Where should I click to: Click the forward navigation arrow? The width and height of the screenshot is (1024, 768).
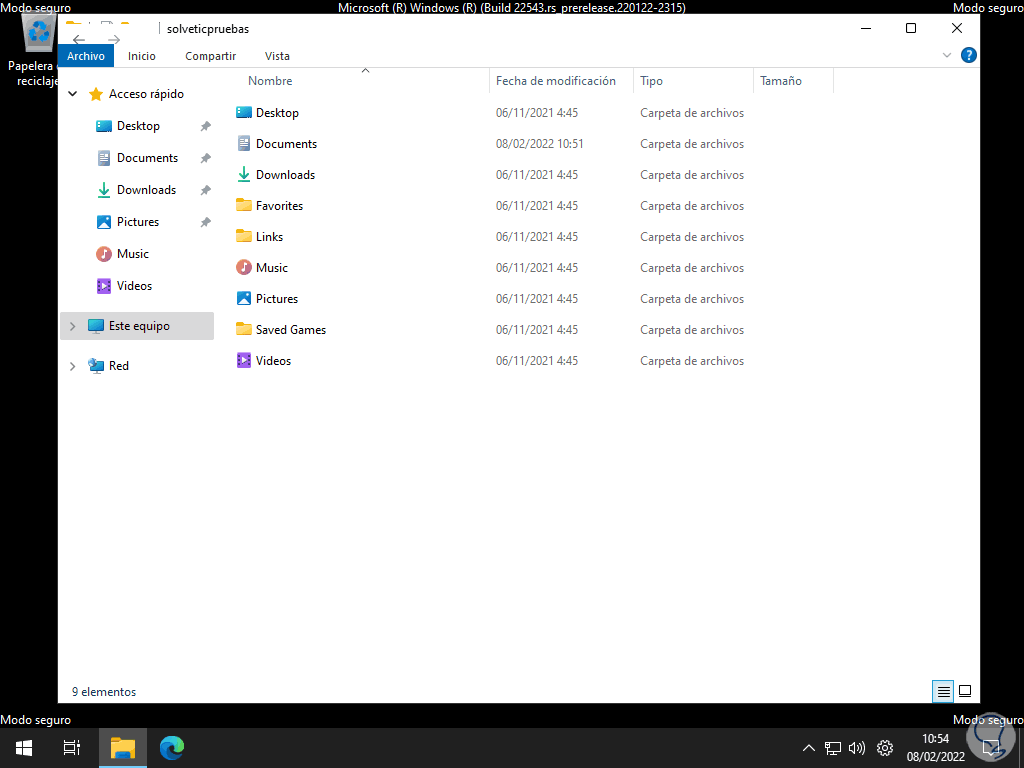114,40
